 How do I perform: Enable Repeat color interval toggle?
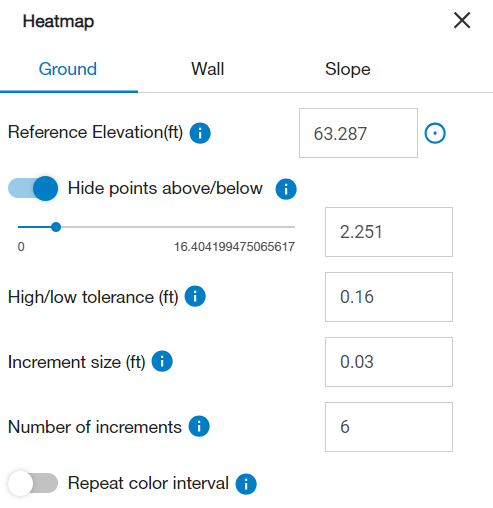(x=33, y=483)
